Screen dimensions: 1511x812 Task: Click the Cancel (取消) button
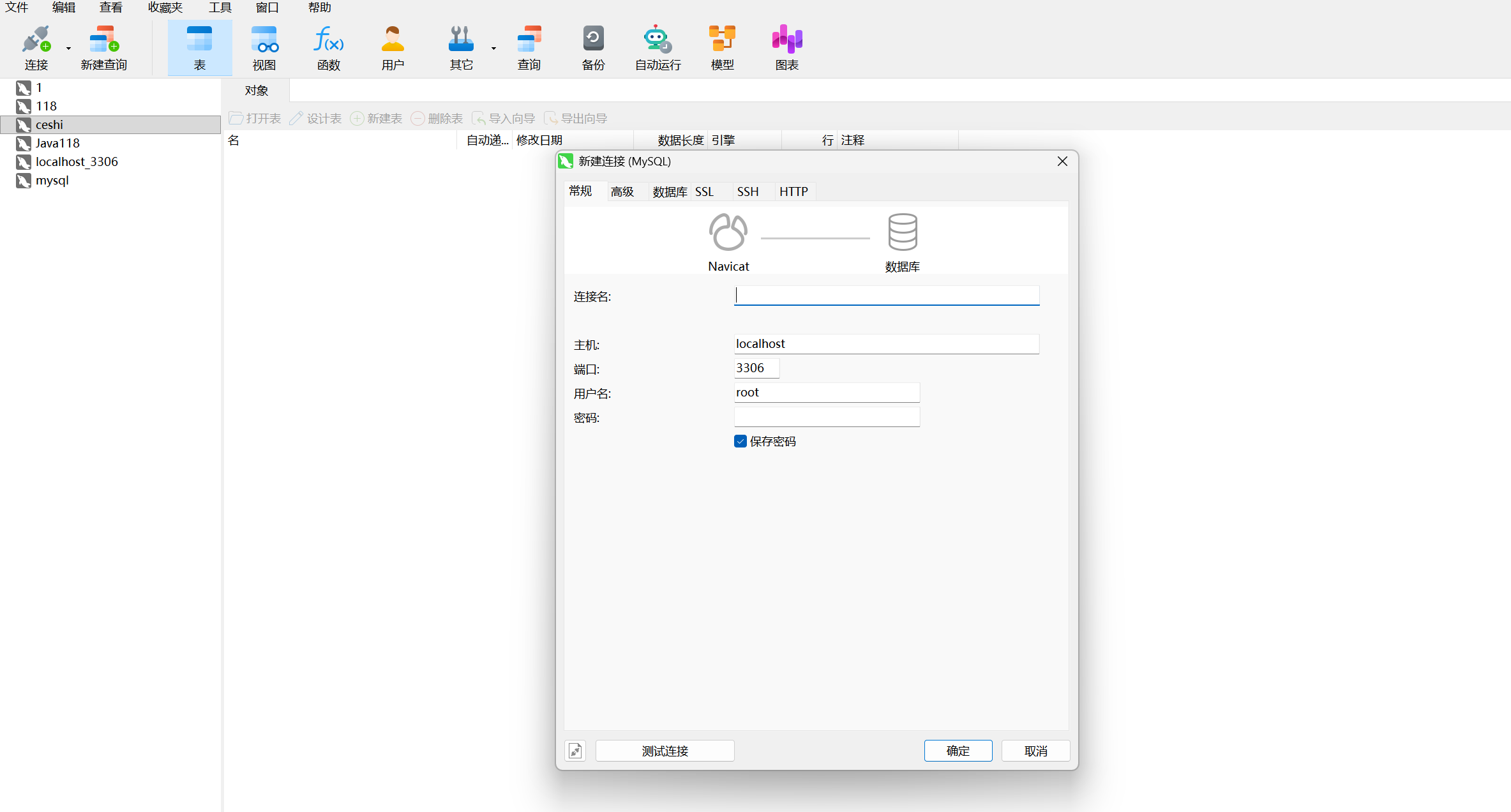tap(1035, 751)
